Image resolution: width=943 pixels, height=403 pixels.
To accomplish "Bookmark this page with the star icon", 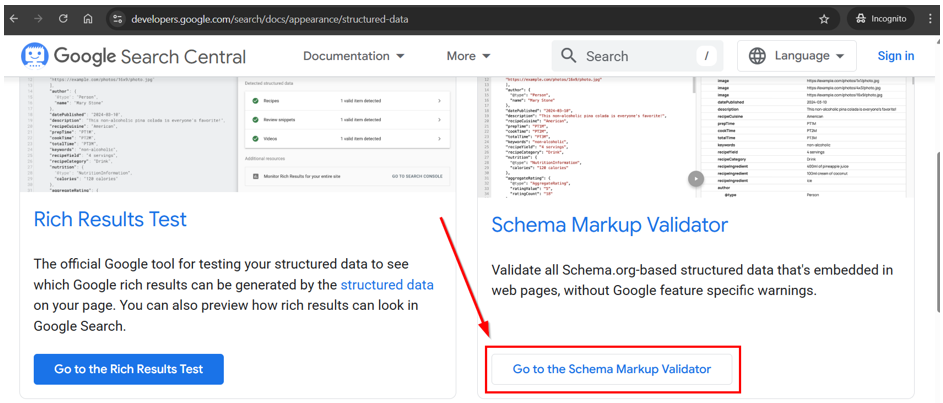I will [x=824, y=19].
